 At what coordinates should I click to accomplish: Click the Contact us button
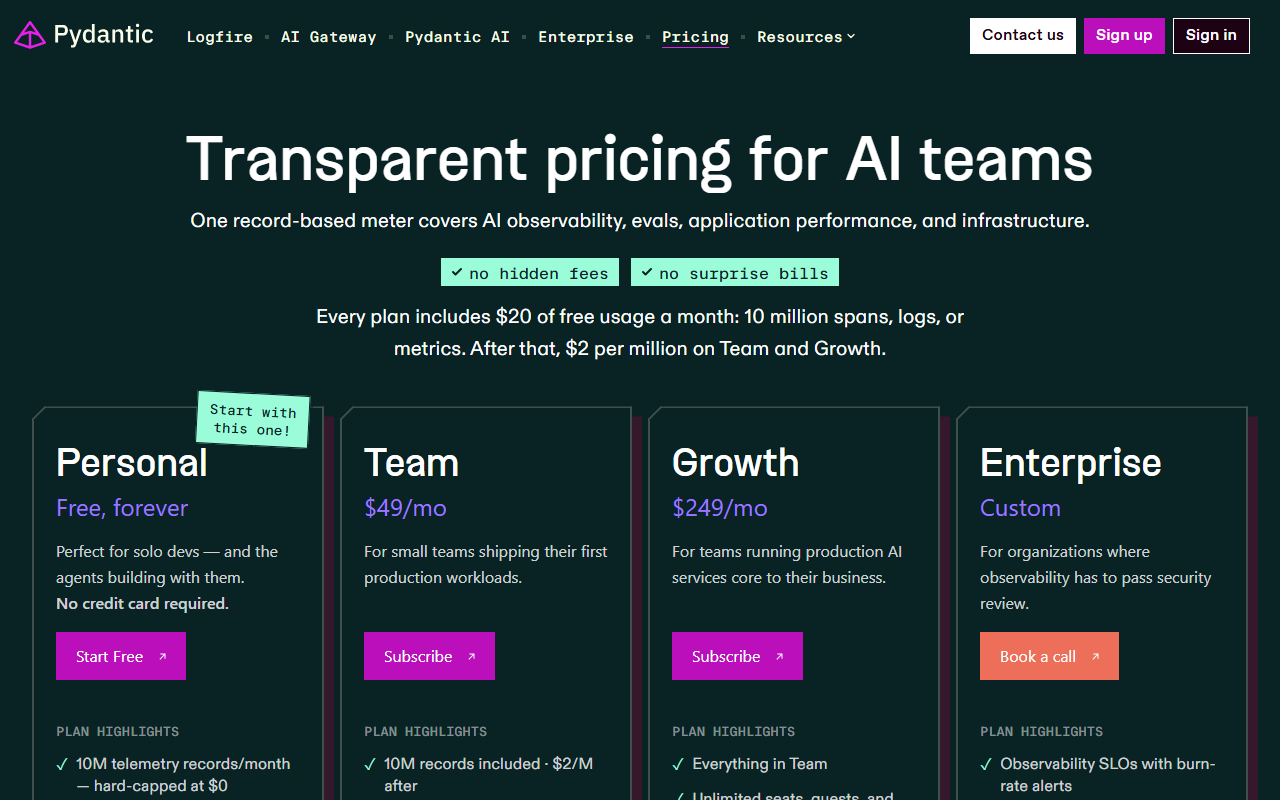click(1023, 35)
